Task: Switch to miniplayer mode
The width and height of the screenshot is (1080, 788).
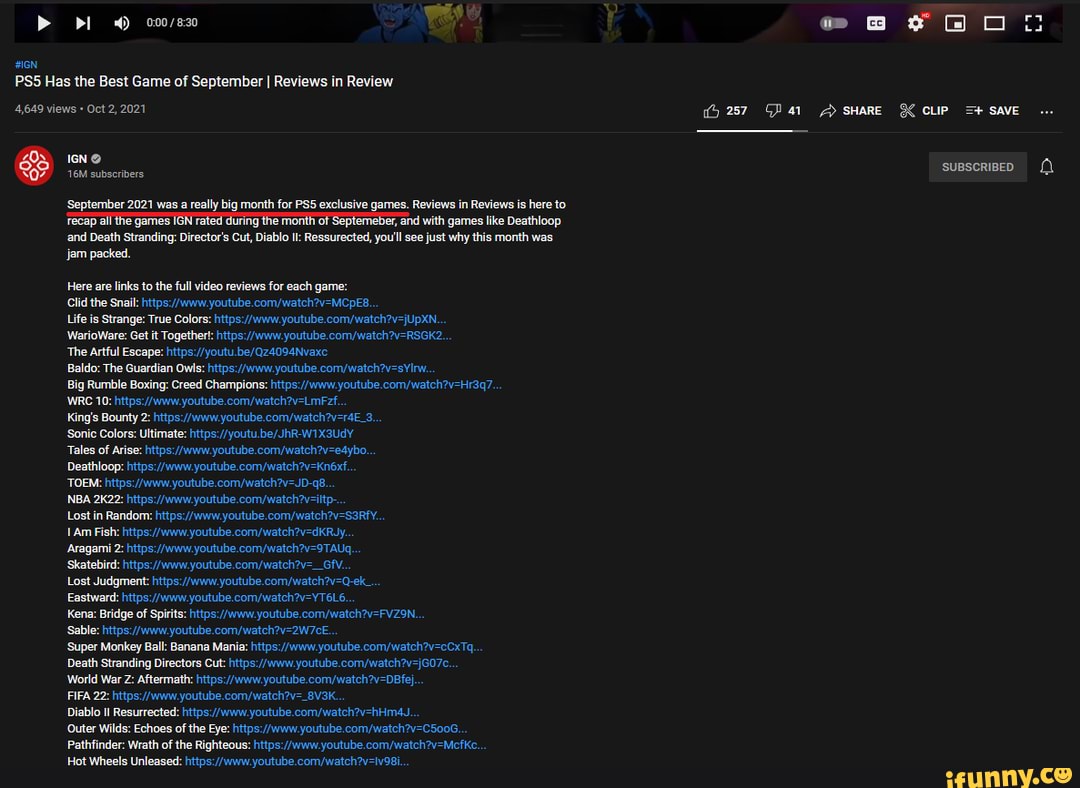Action: 955,23
